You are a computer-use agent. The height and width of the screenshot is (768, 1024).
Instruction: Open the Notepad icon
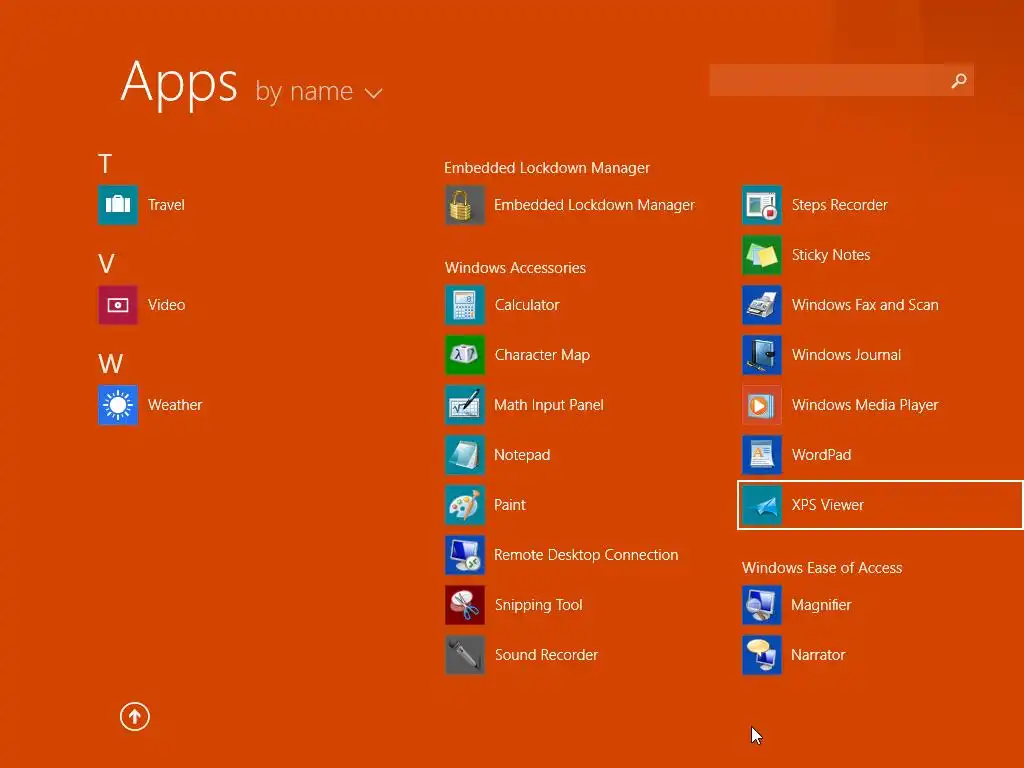464,455
